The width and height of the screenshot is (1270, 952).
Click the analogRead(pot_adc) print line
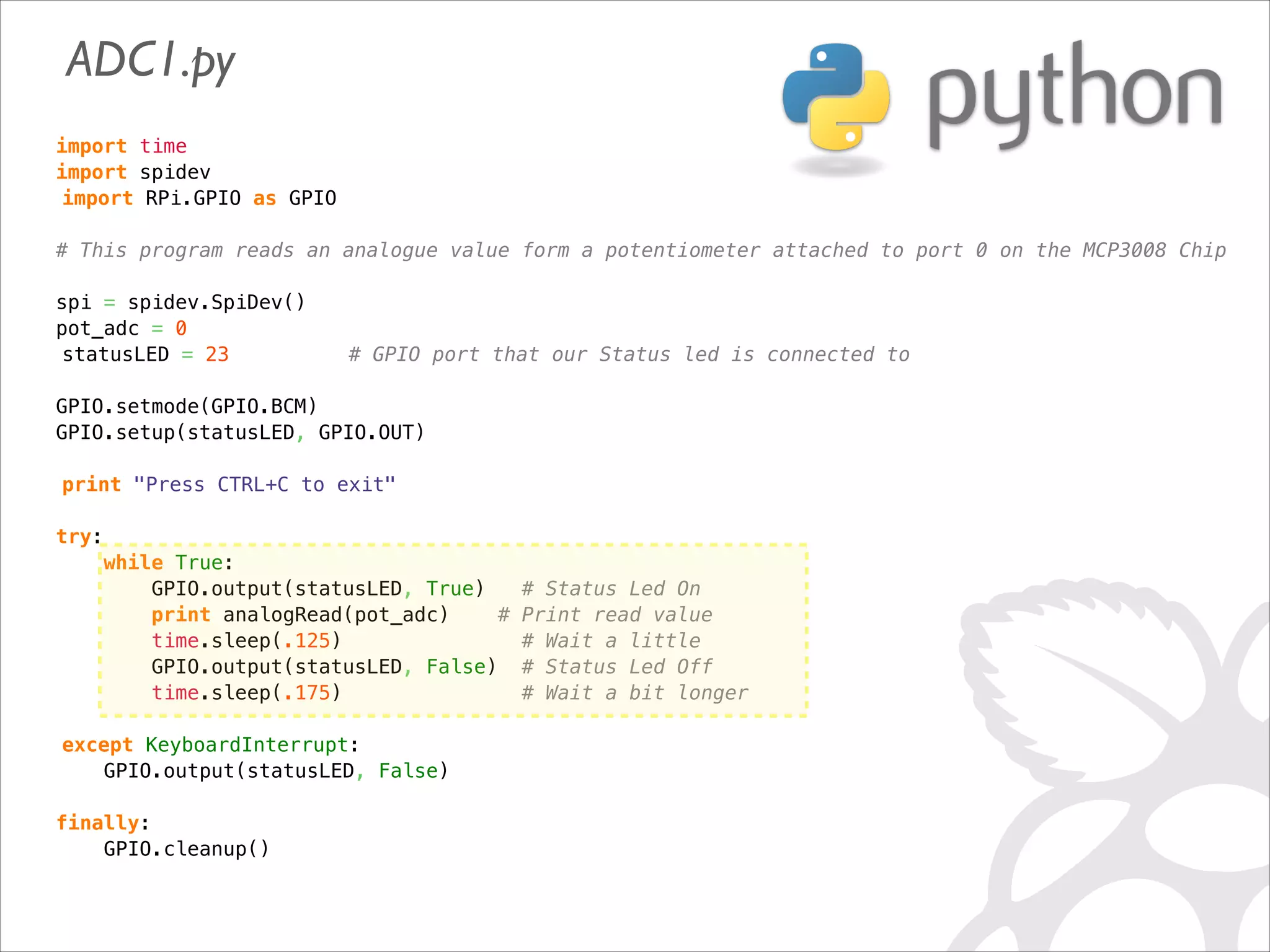coord(300,615)
